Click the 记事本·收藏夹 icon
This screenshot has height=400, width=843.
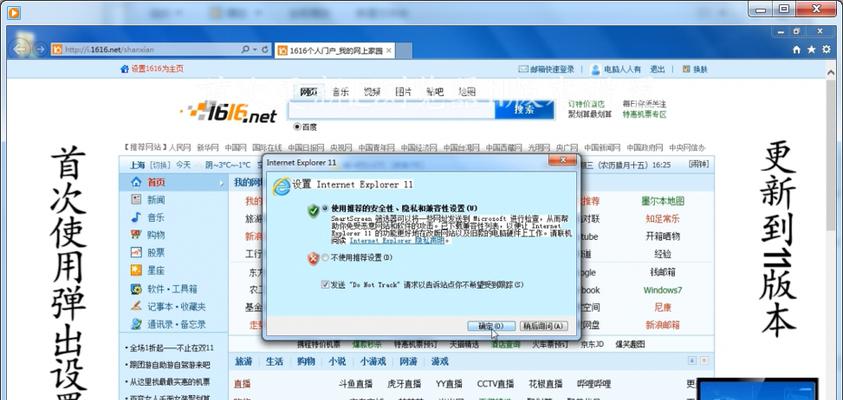coord(137,306)
